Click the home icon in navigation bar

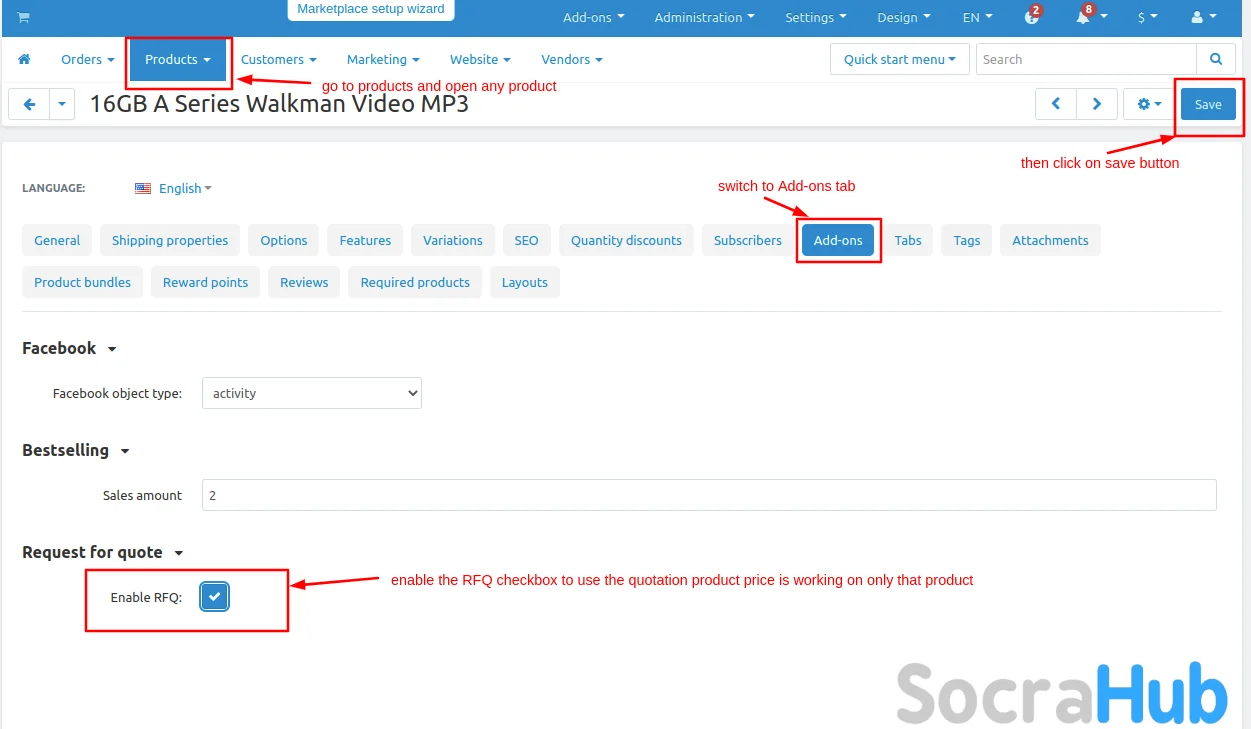coord(24,60)
